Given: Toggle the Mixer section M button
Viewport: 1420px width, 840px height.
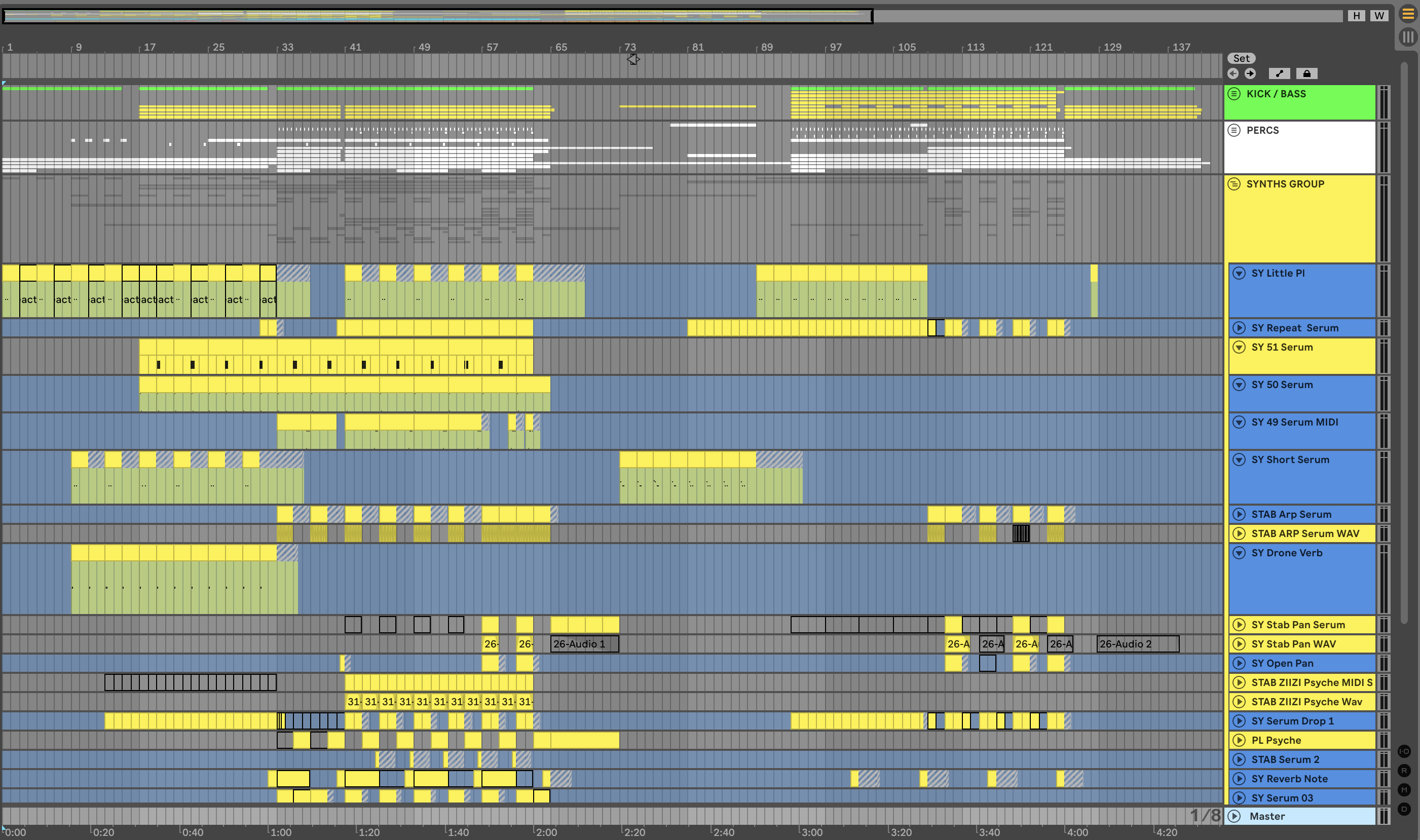Looking at the screenshot, I should [1404, 790].
